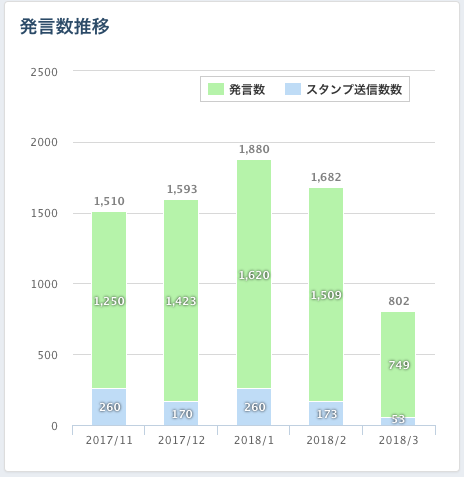Select the blue 260 bar for 2017/11
This screenshot has width=464, height=477.
109,407
